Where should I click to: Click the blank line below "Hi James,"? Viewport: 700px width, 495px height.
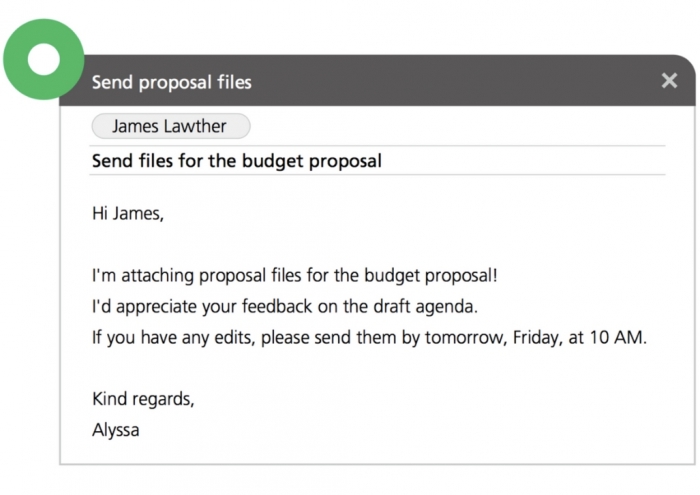(x=300, y=244)
